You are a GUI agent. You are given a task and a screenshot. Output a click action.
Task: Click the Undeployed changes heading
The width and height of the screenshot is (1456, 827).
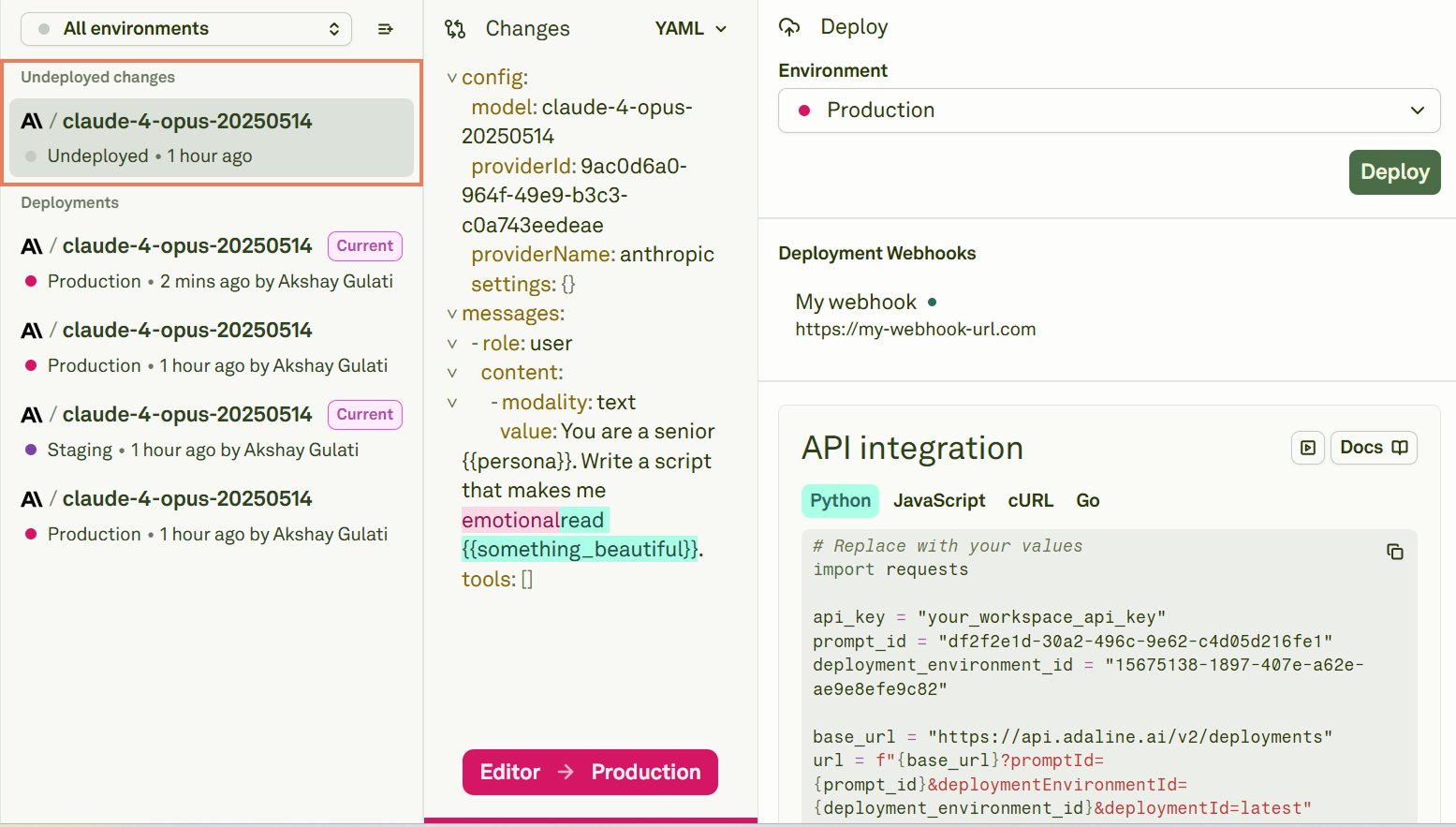(98, 78)
